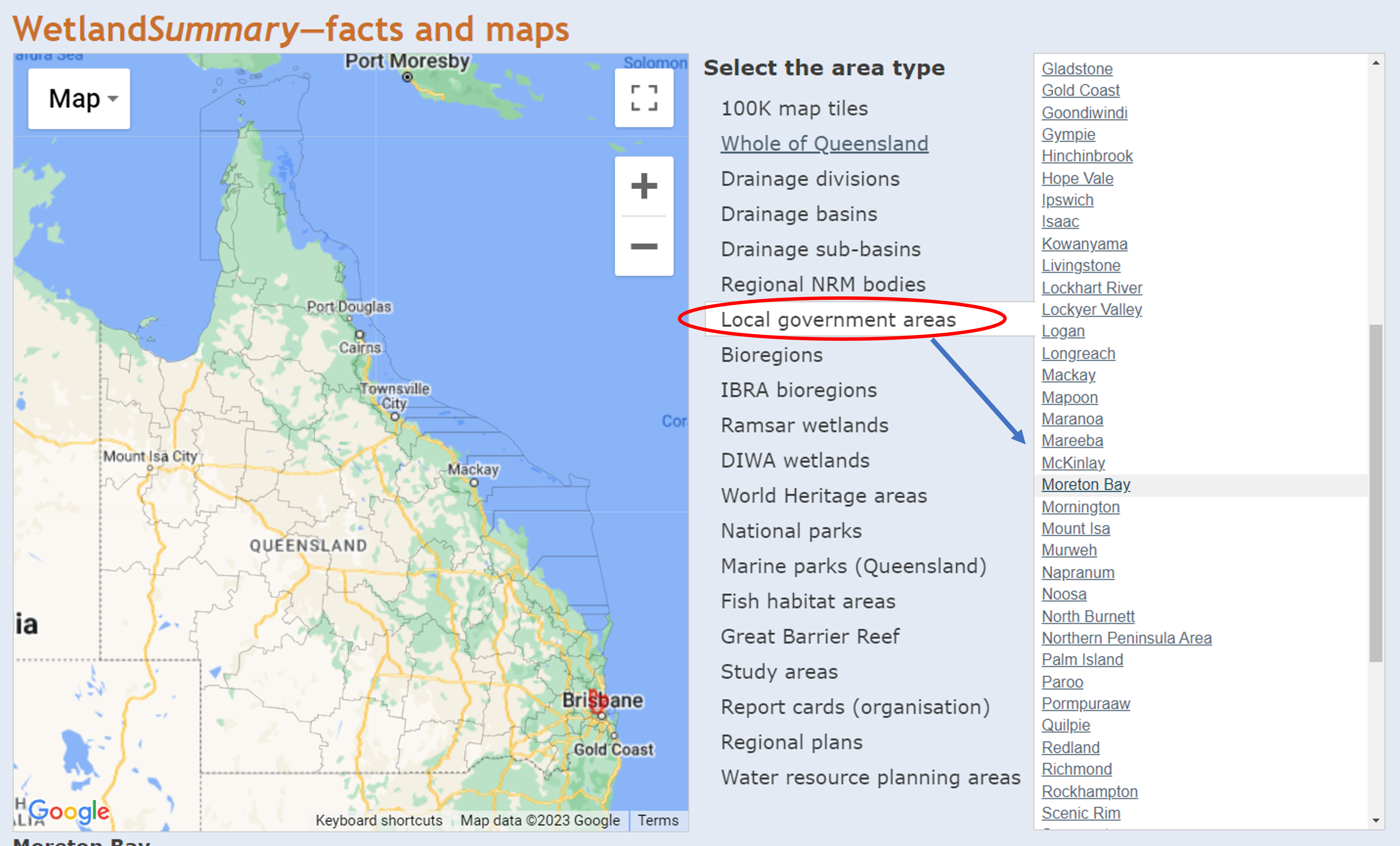The height and width of the screenshot is (846, 1400).
Task: Toggle fullscreen map view
Action: (x=644, y=98)
